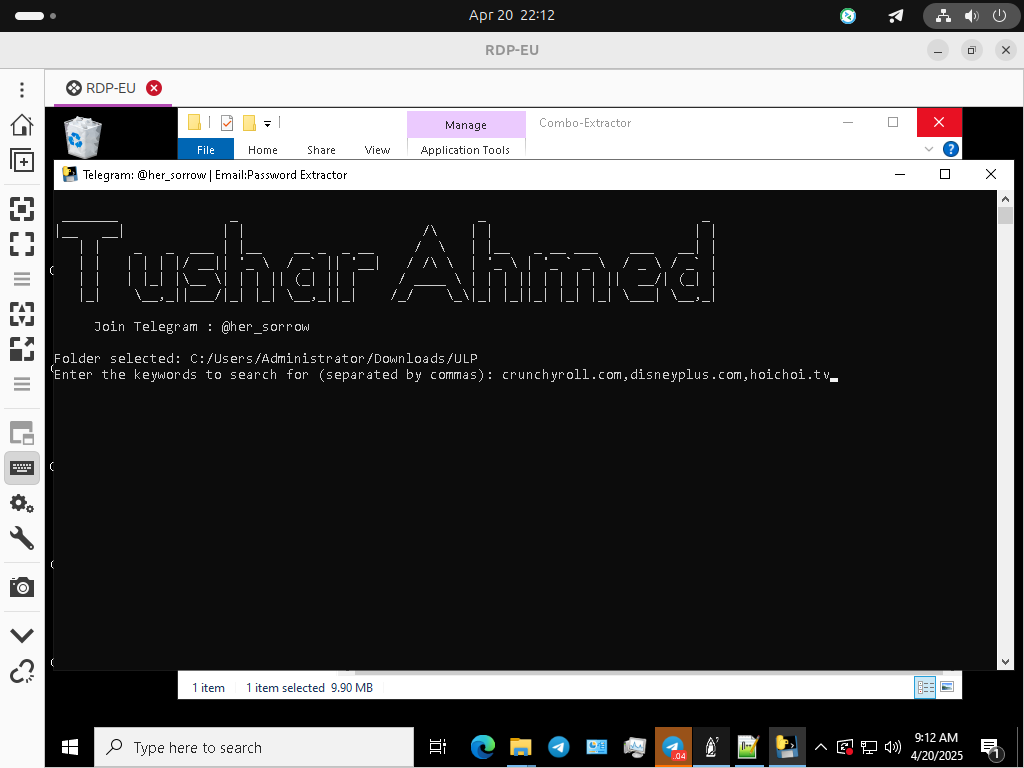This screenshot has width=1024, height=768.
Task: Open the Recycle Bin on remote desktop
Action: 82,138
